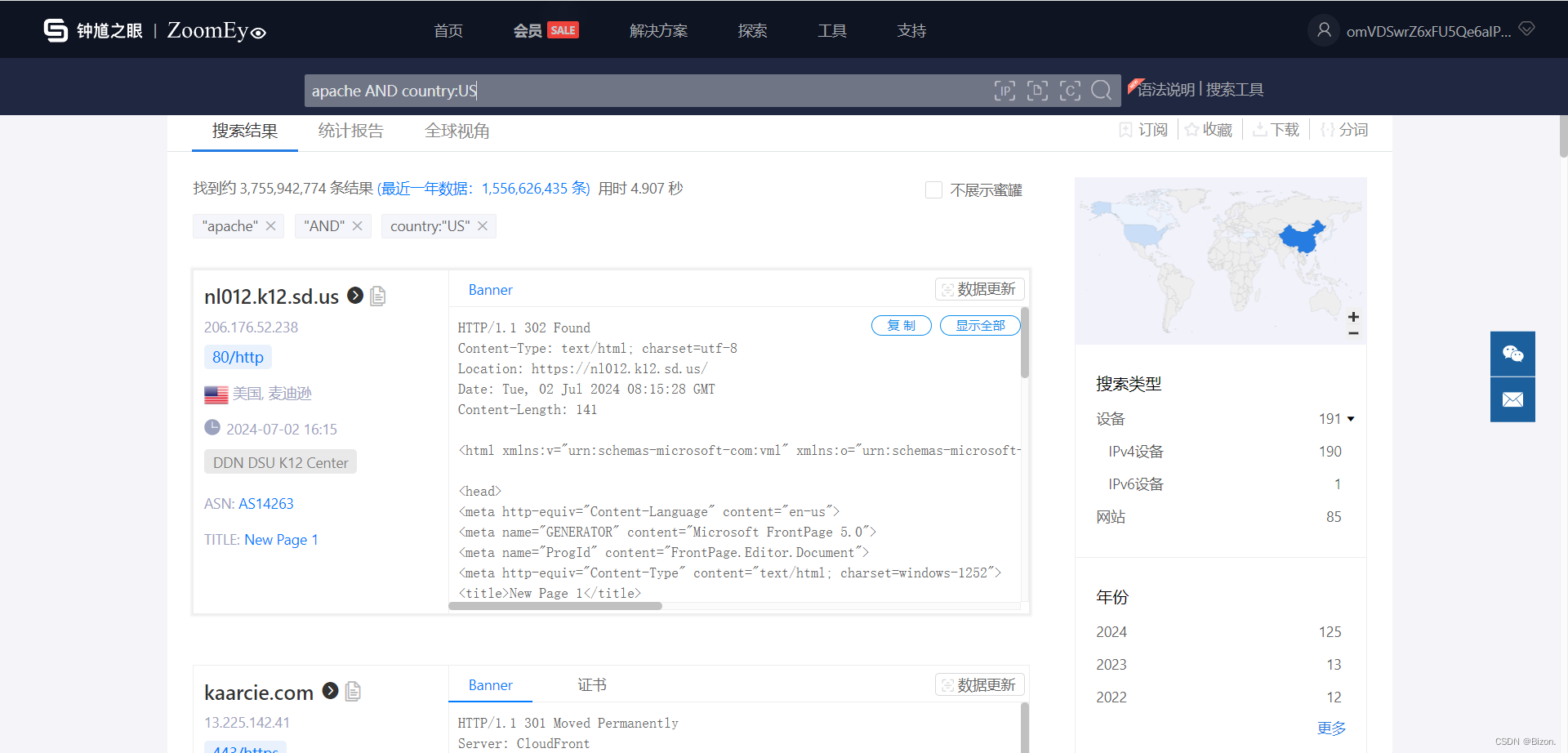Switch to the 搜索结果 tab
Viewport: 1568px width, 753px height.
(245, 131)
